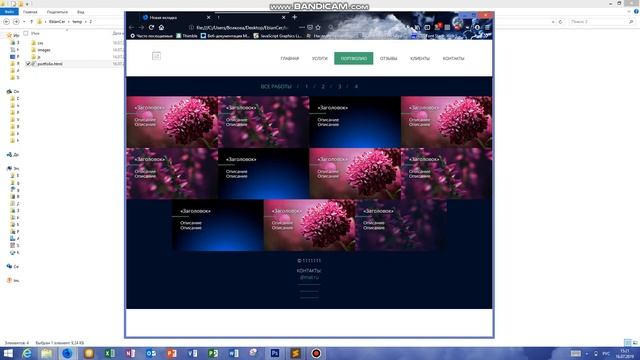Filter portfolio by category 3
Viewport: 640px width, 360px height.
pyautogui.click(x=340, y=87)
